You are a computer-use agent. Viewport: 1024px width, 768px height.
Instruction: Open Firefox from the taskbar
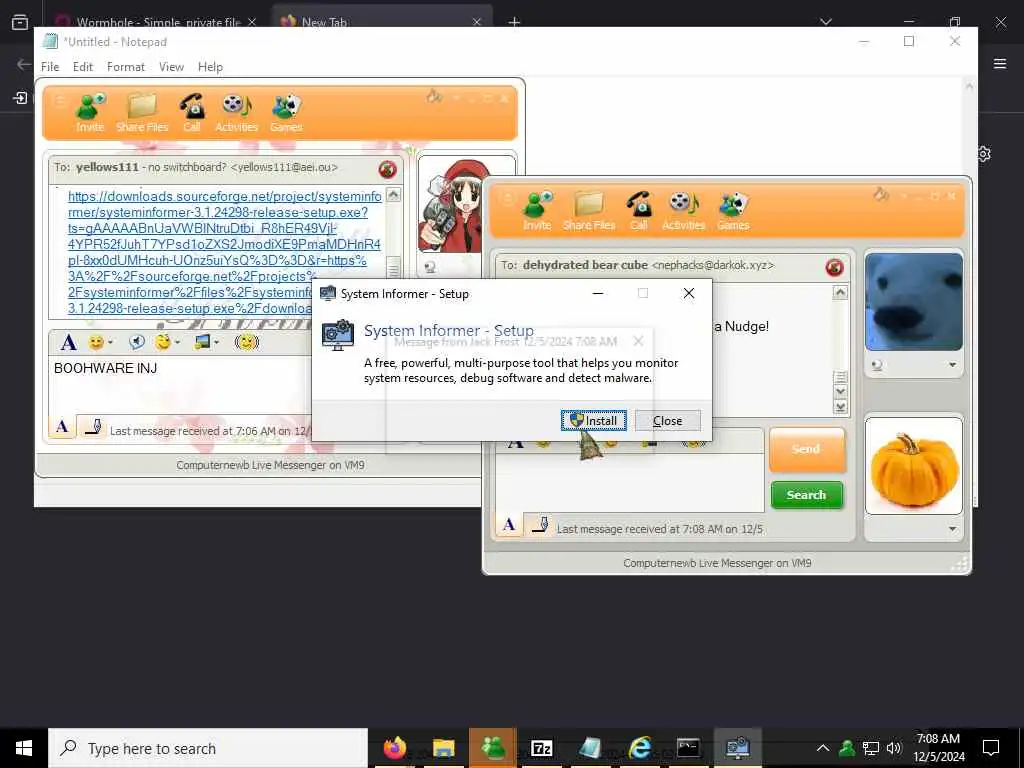[x=394, y=748]
